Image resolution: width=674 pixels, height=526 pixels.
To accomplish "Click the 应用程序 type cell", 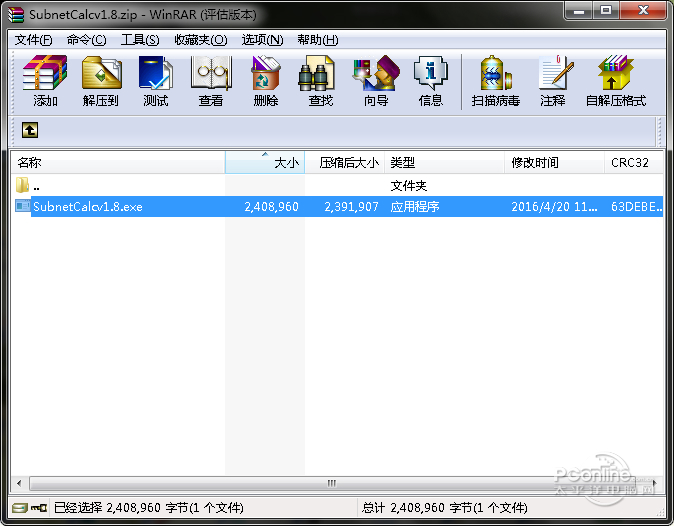I will (x=415, y=207).
